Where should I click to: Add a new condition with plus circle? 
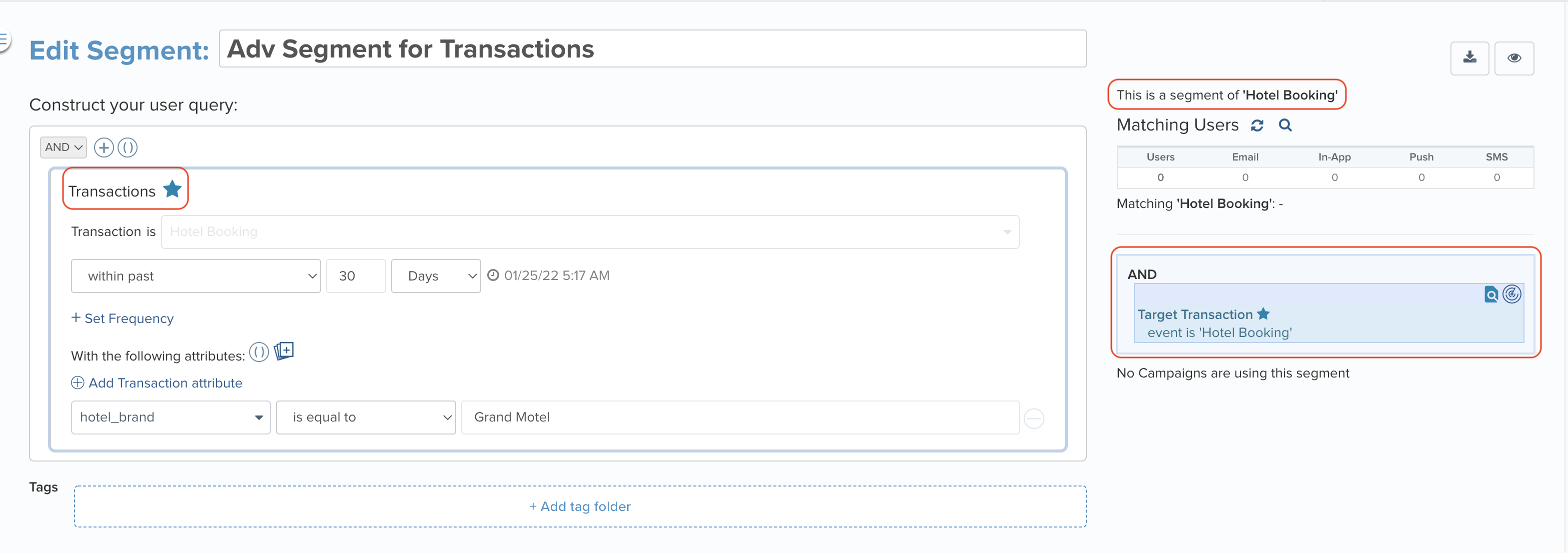tap(104, 148)
